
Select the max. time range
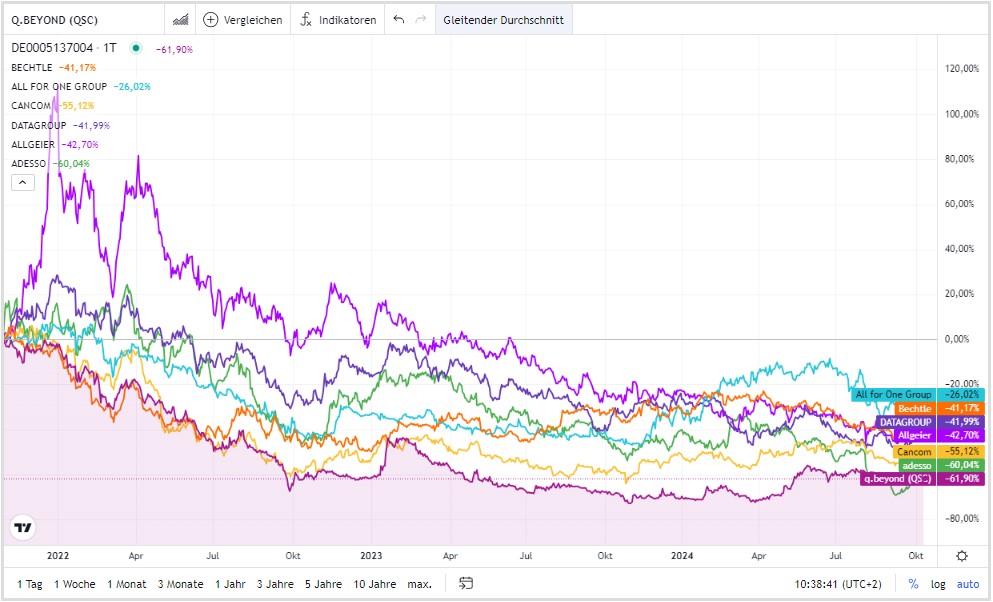tap(420, 584)
